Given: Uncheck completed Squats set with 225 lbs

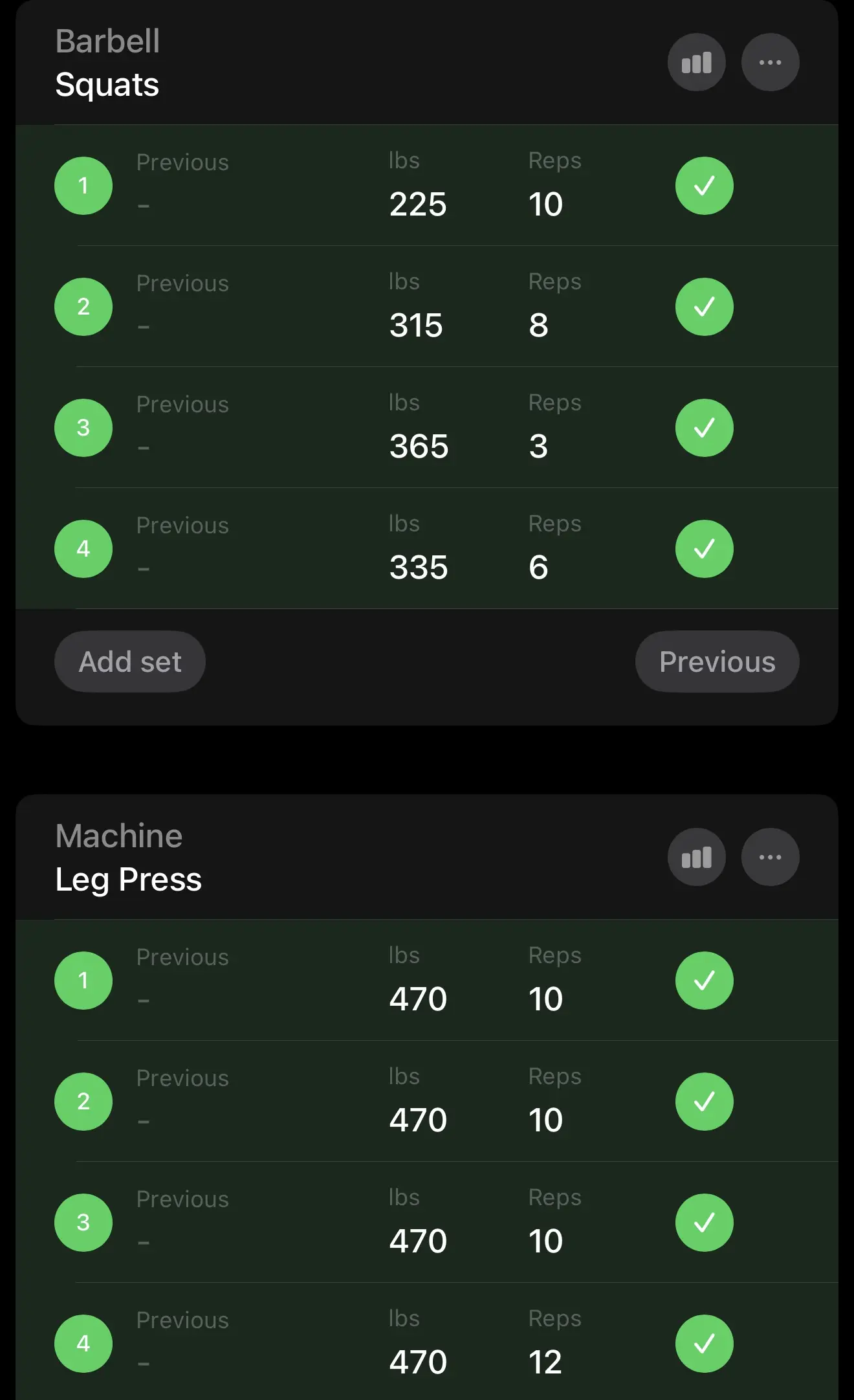Looking at the screenshot, I should tap(704, 186).
